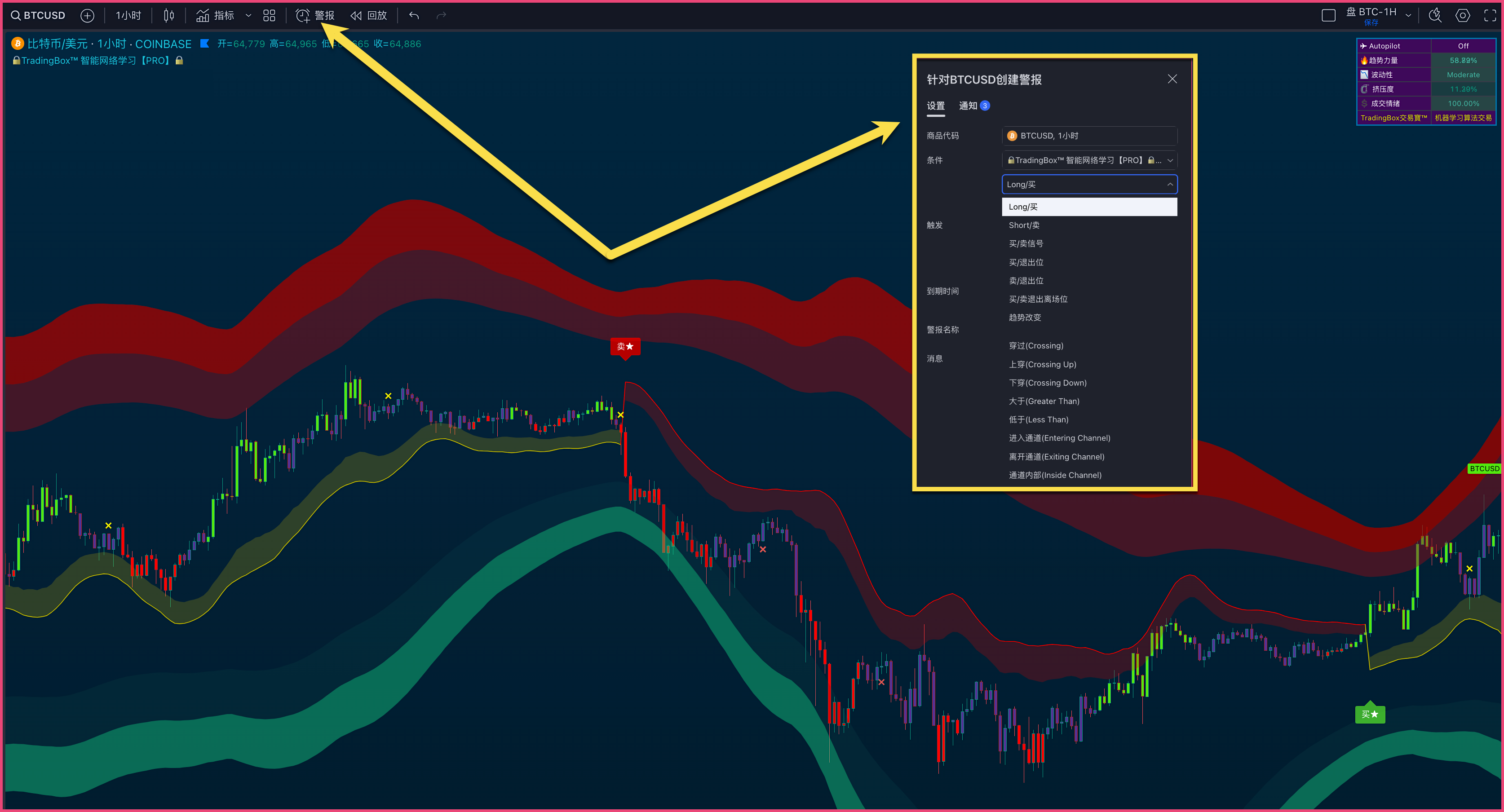This screenshot has width=1504, height=812.
Task: Open the quick search lightning icon
Action: coord(1434,16)
